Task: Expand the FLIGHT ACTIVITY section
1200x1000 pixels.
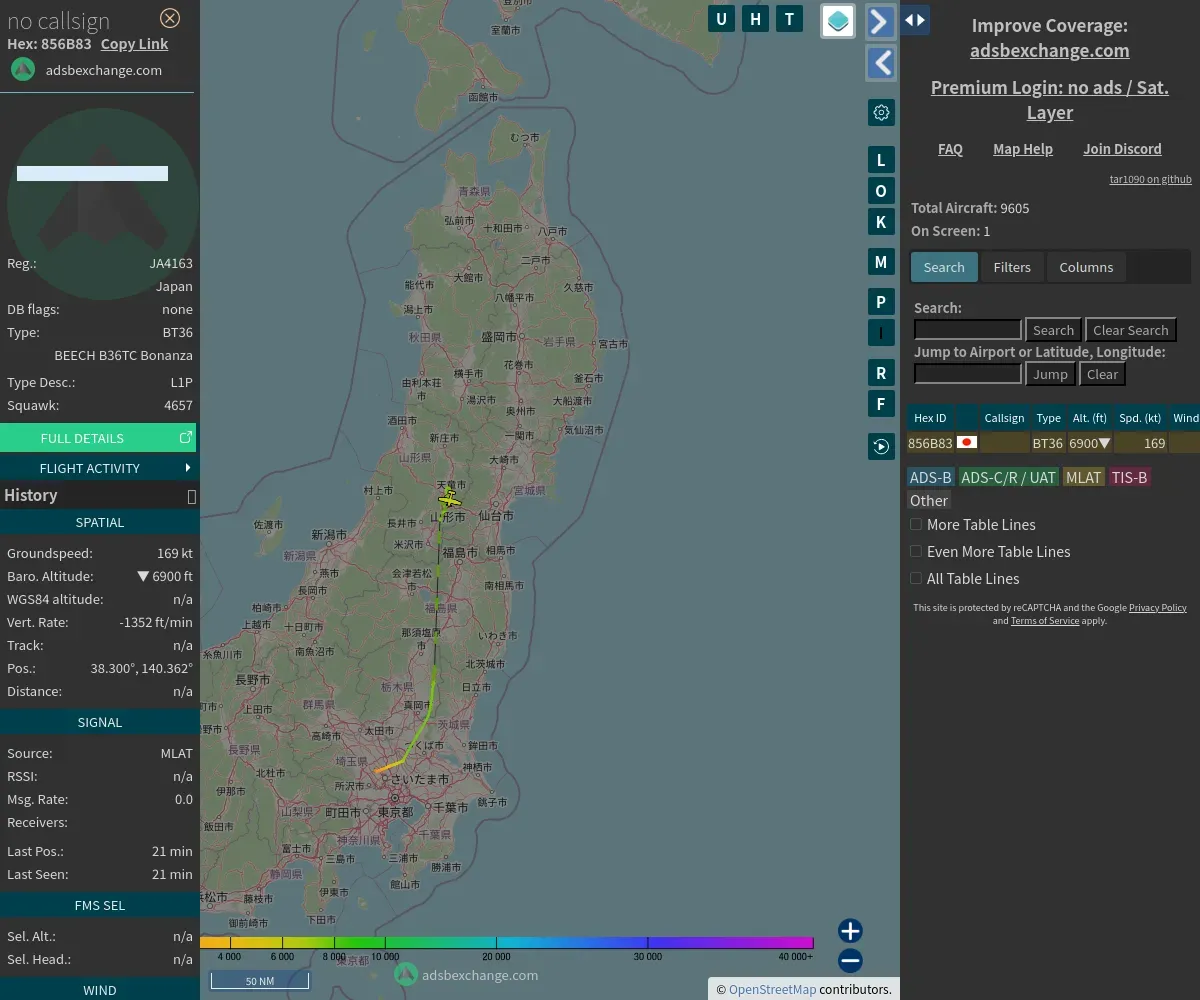Action: click(98, 468)
